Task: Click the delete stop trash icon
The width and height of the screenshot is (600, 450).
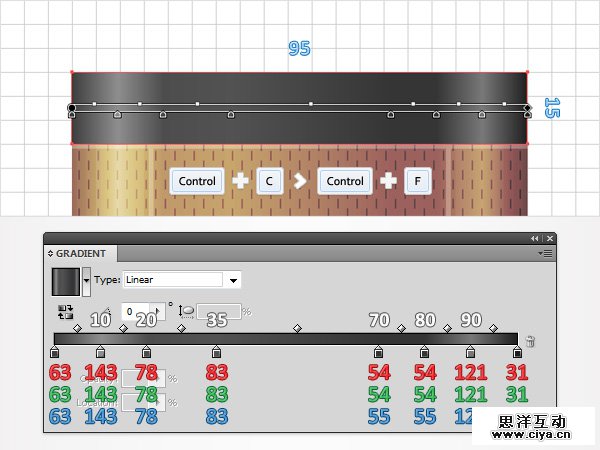Action: click(530, 341)
